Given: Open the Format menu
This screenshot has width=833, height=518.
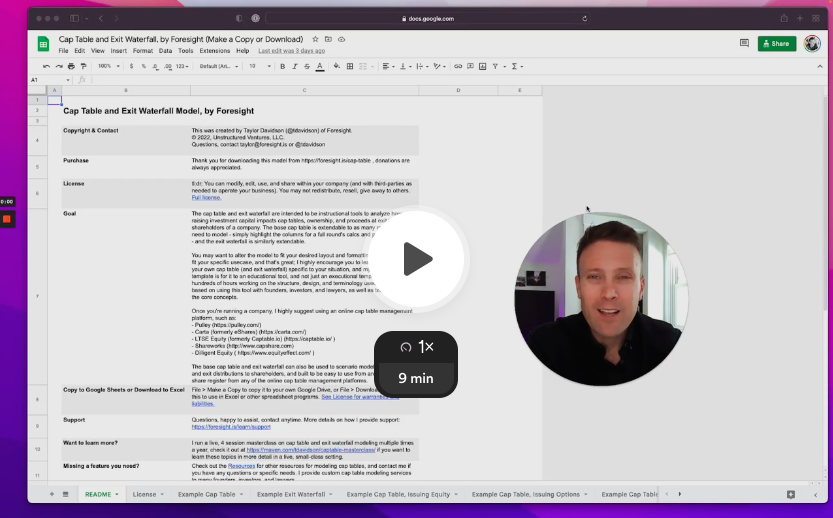Looking at the screenshot, I should pos(143,51).
